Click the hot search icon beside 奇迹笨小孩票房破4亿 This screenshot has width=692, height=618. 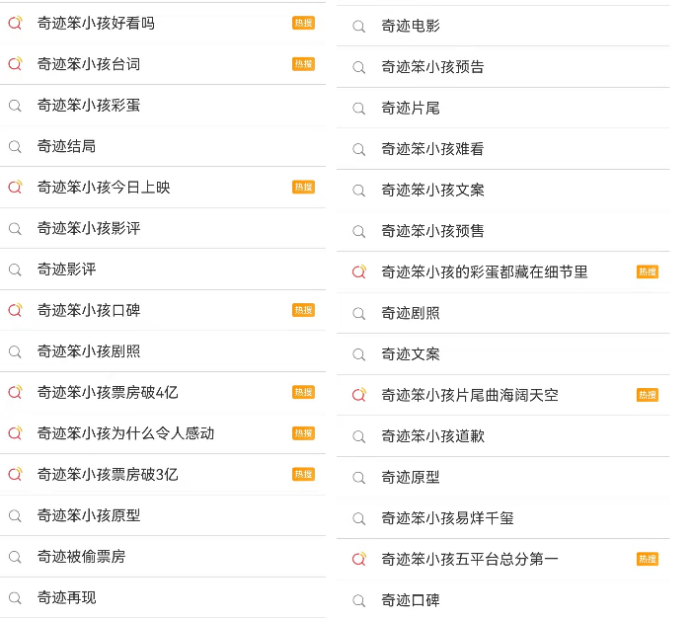[x=15, y=392]
